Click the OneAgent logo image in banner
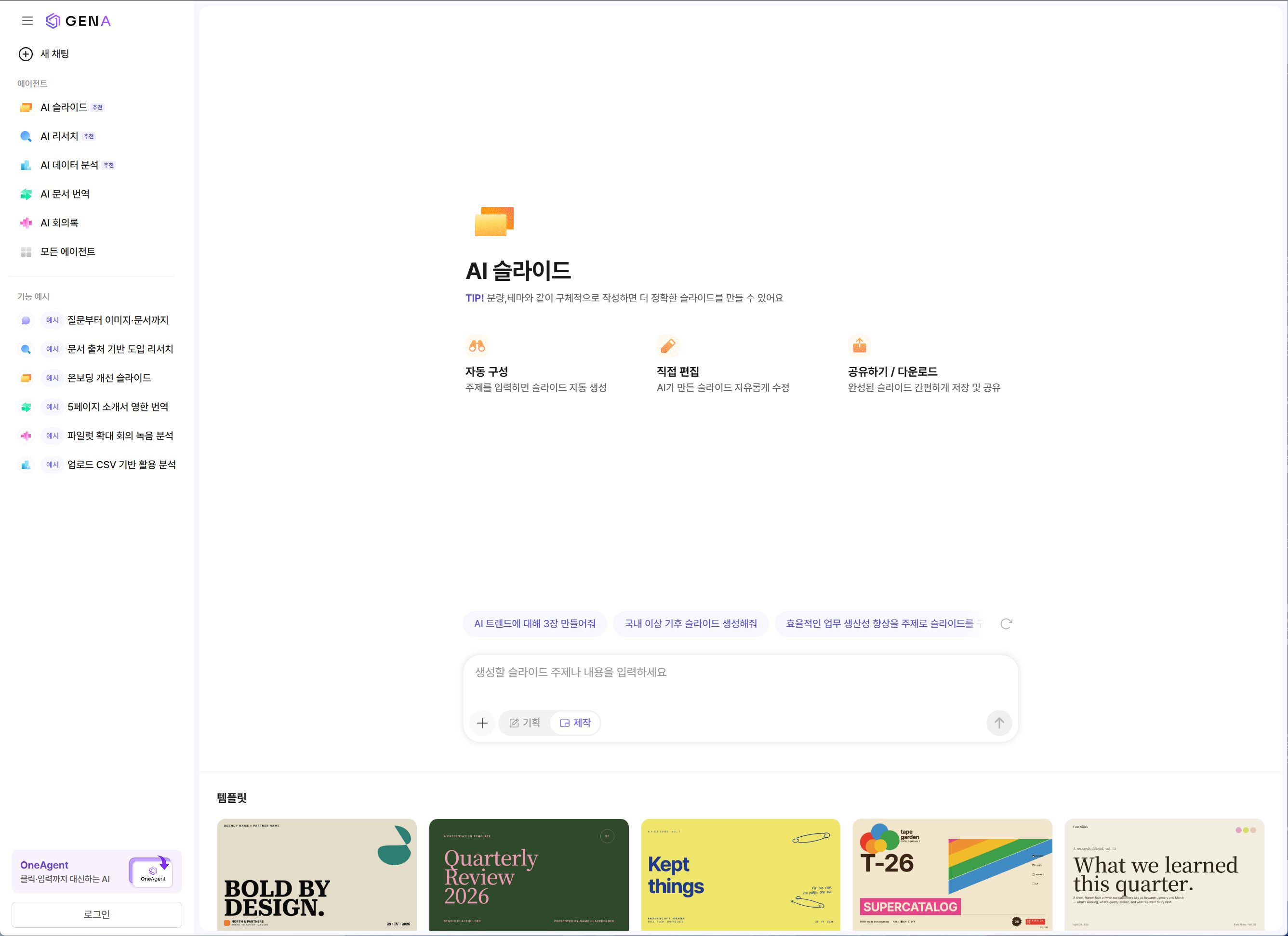 pos(152,872)
